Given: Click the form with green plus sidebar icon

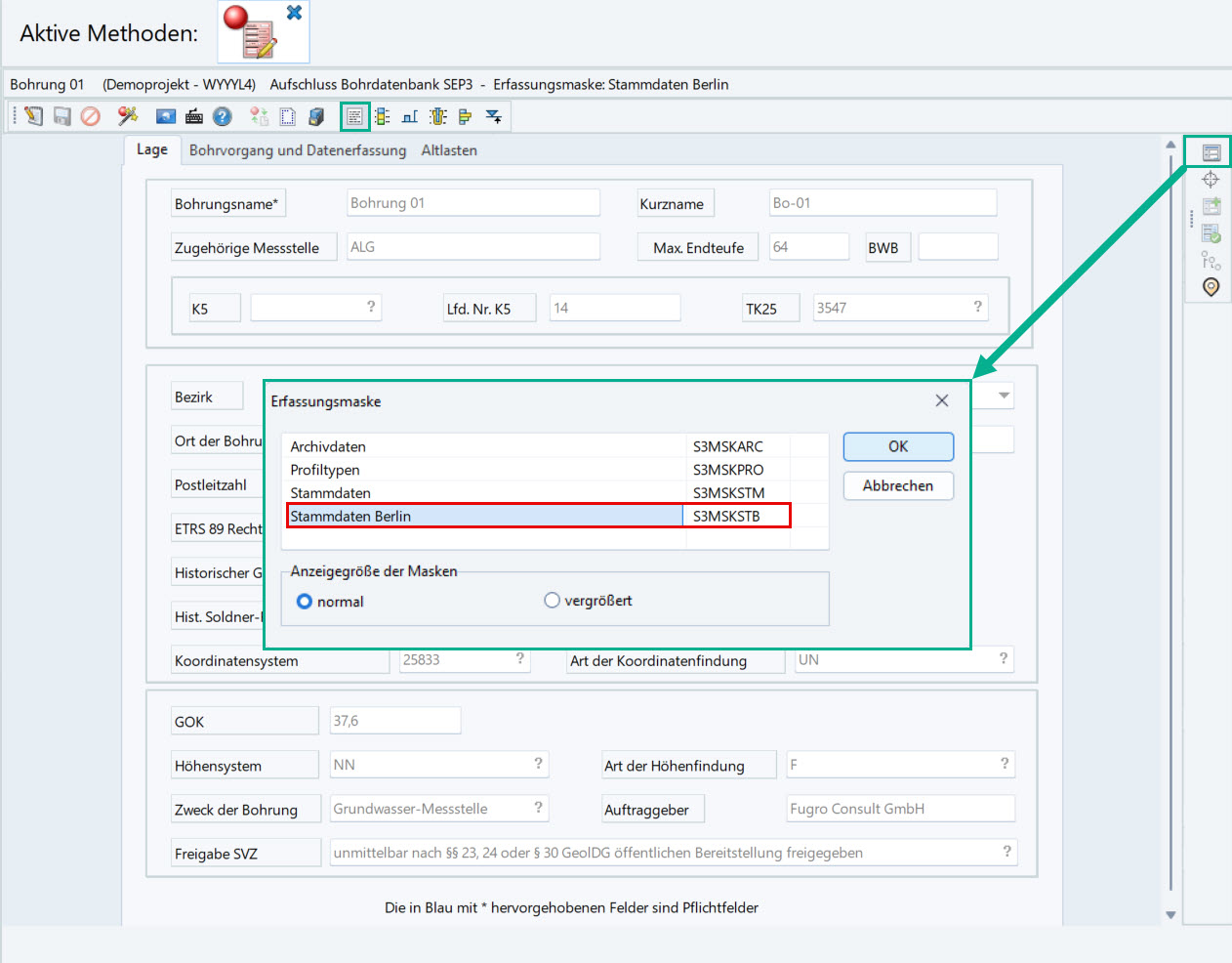Looking at the screenshot, I should click(x=1211, y=206).
